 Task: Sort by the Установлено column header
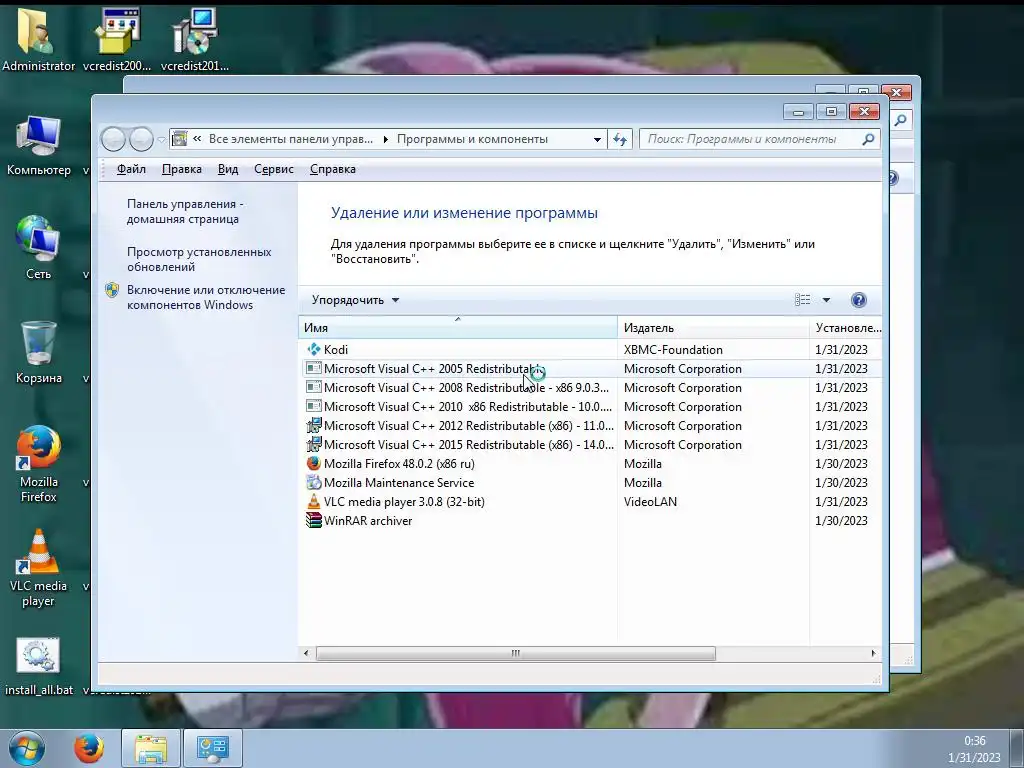pos(846,328)
